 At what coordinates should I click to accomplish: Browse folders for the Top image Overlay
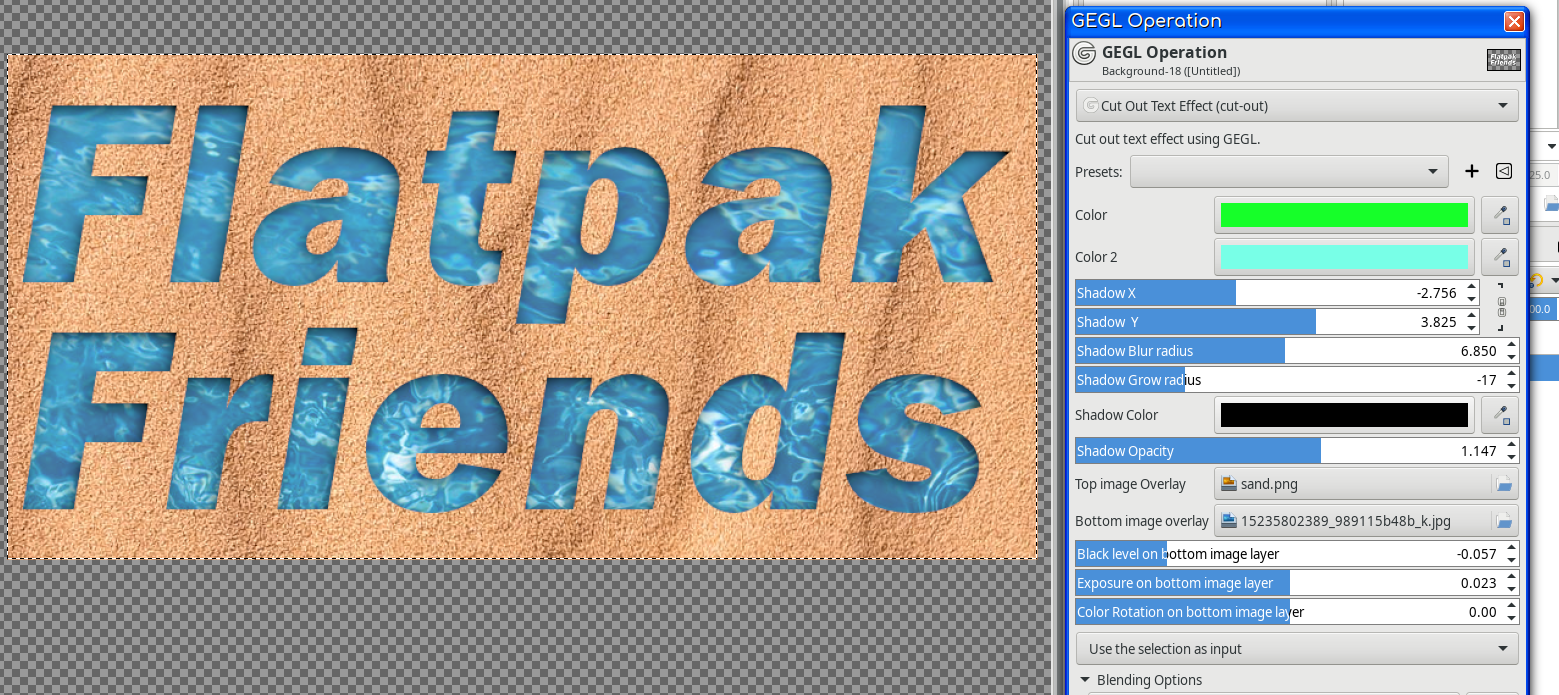[x=1502, y=484]
